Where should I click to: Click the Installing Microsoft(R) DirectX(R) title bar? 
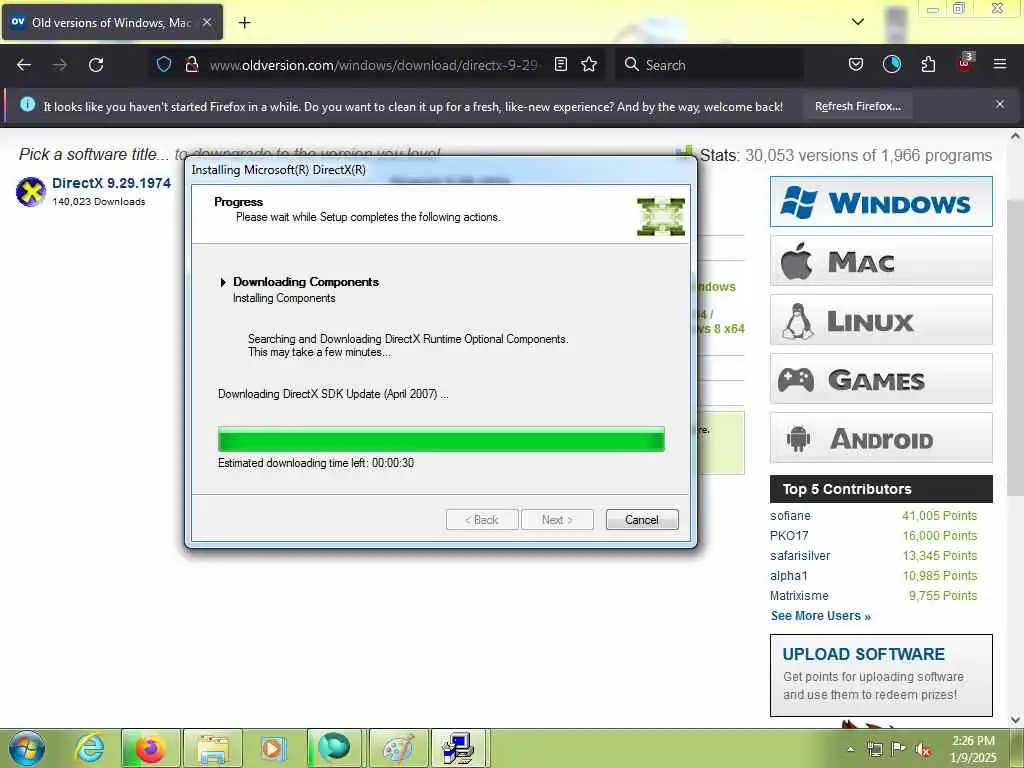(441, 170)
